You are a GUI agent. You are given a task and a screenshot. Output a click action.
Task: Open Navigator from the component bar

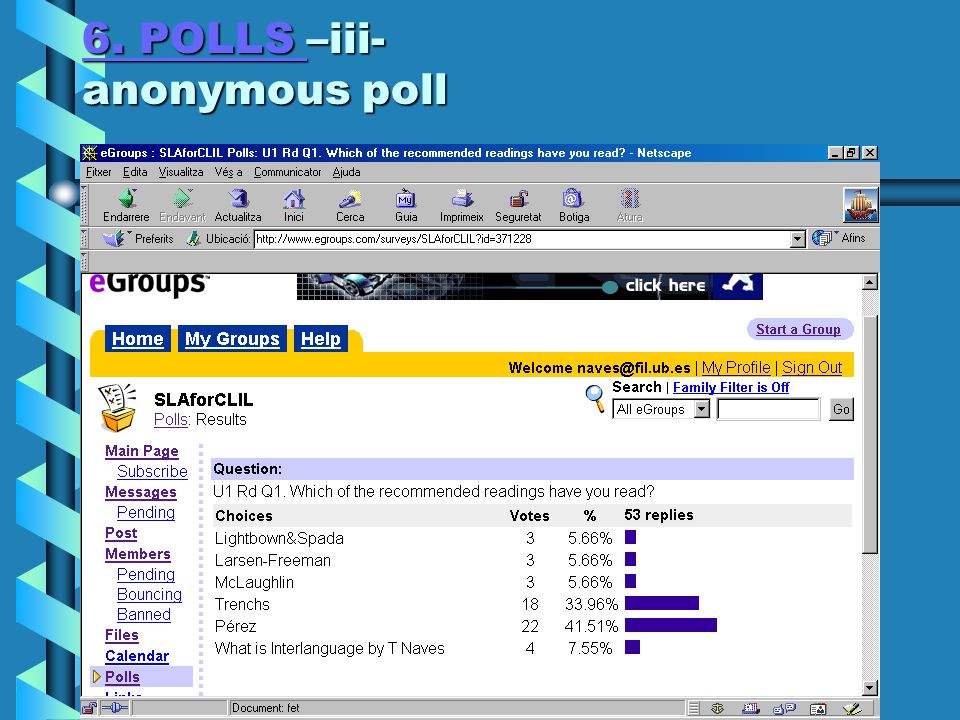coord(718,709)
